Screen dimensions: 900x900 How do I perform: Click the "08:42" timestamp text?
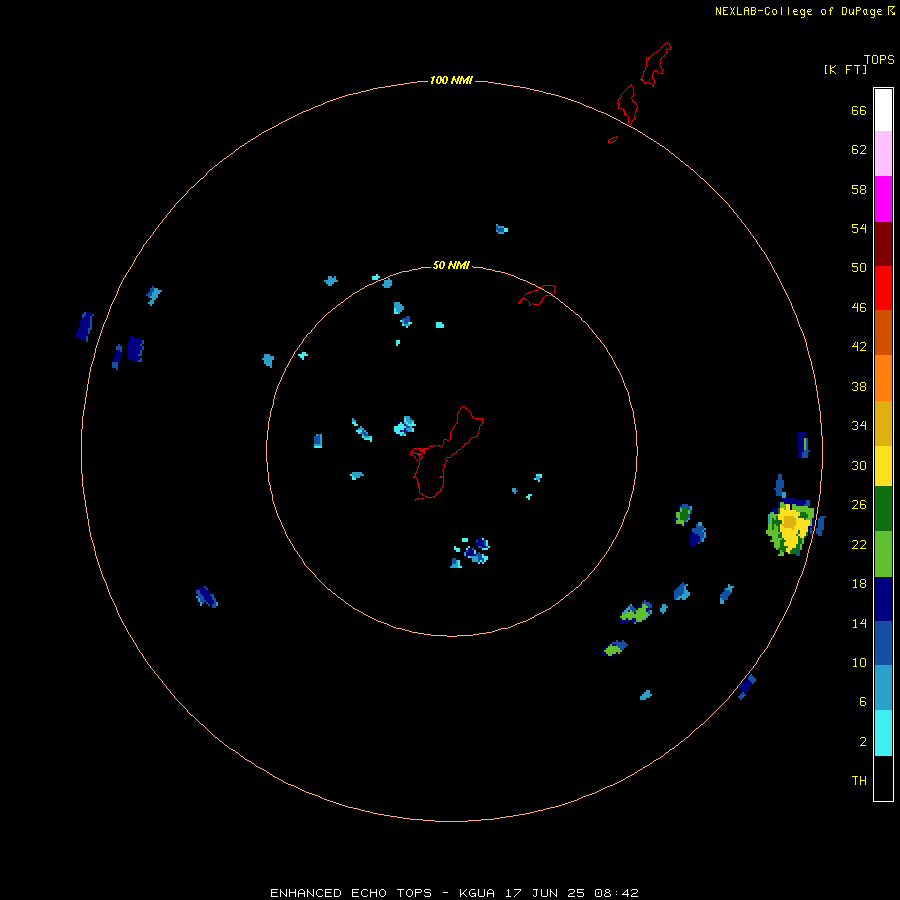tap(616, 893)
